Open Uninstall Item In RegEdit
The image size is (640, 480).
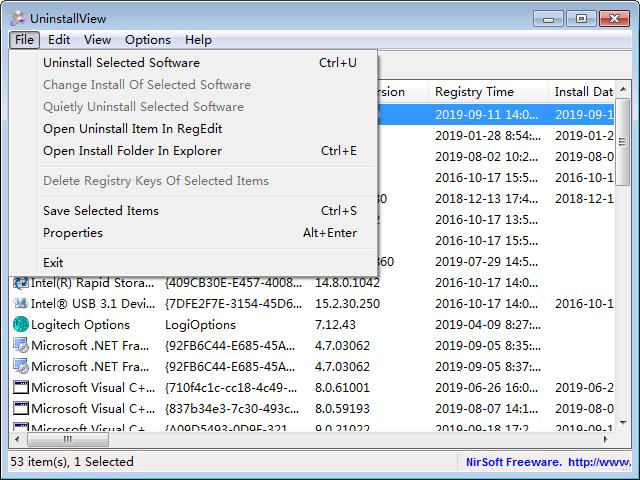click(x=132, y=129)
